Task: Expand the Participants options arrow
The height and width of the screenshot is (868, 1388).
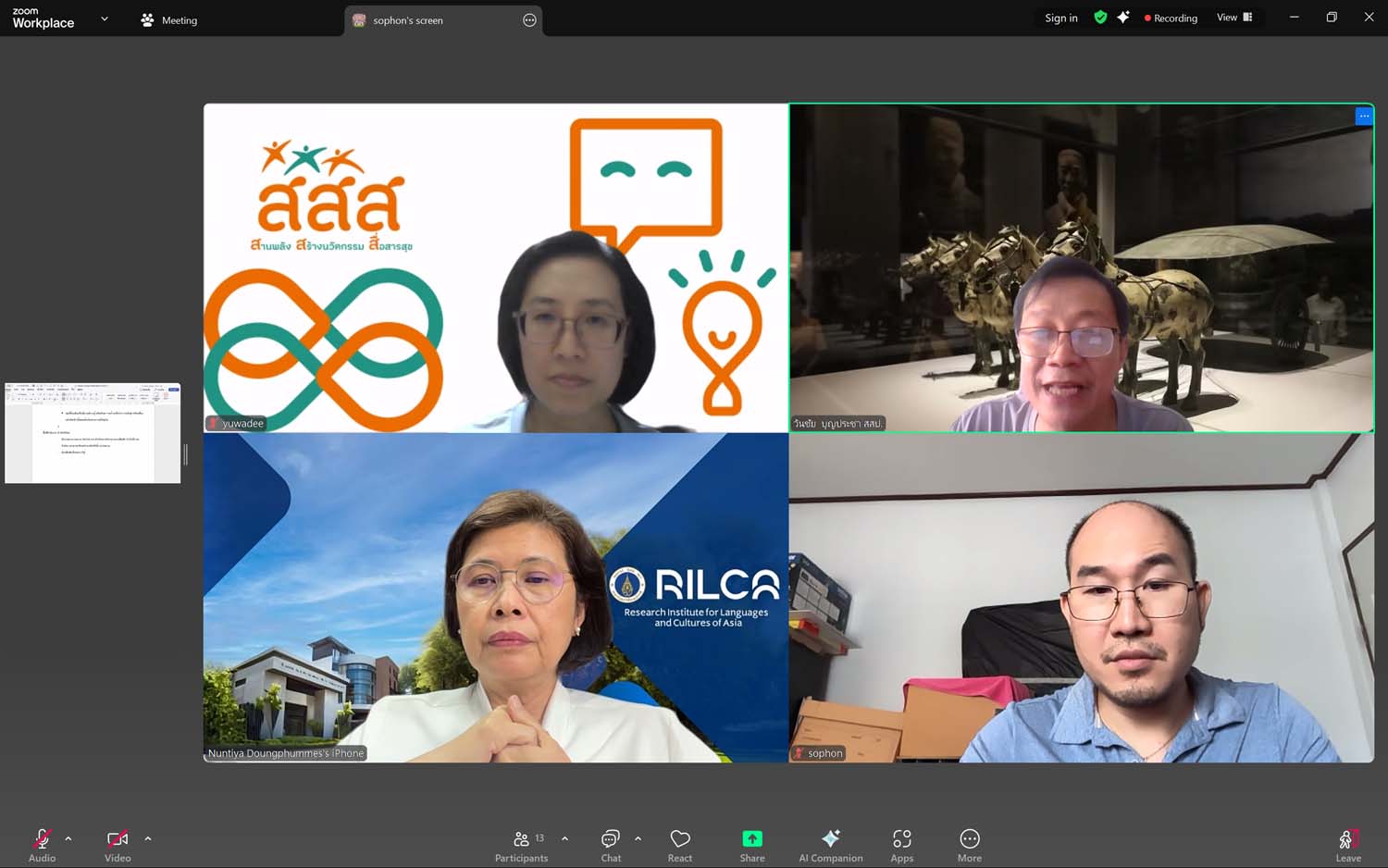Action: (565, 838)
